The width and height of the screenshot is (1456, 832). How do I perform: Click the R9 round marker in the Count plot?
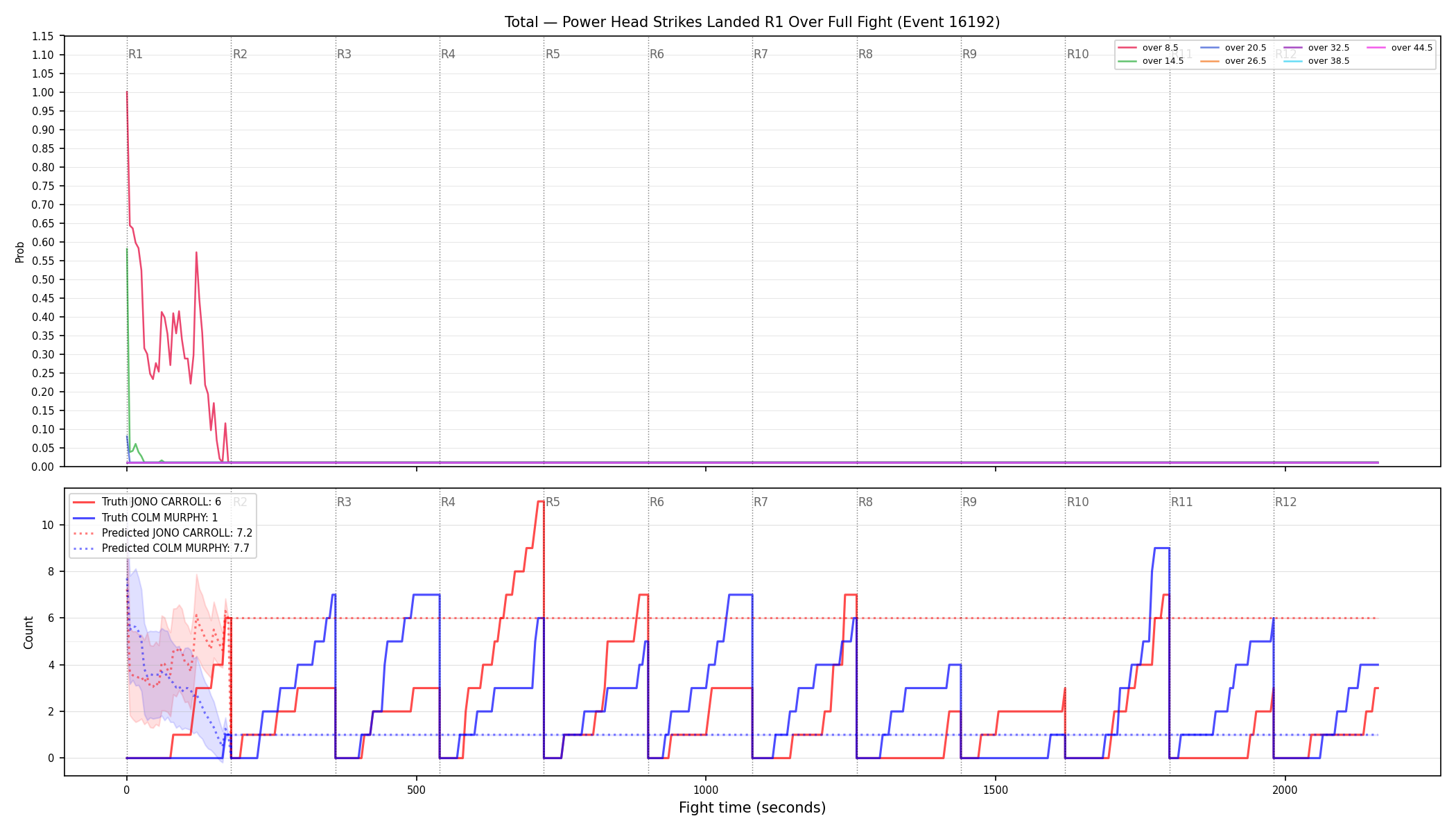point(969,502)
